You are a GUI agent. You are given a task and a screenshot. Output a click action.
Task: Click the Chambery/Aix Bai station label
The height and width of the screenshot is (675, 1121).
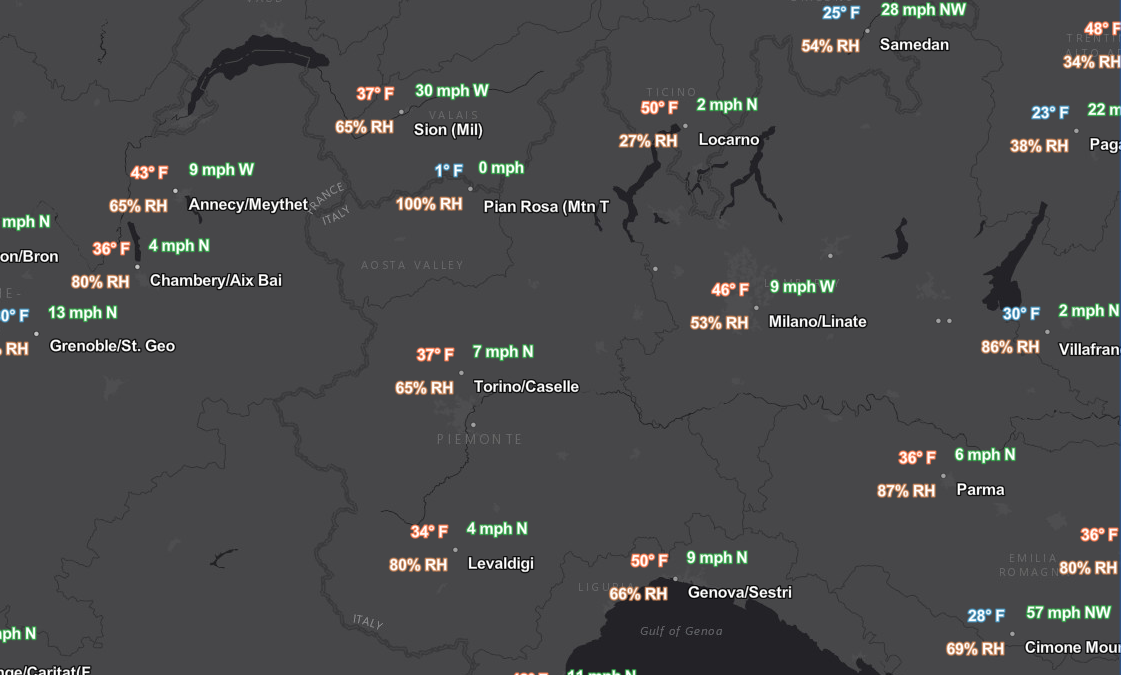point(215,280)
